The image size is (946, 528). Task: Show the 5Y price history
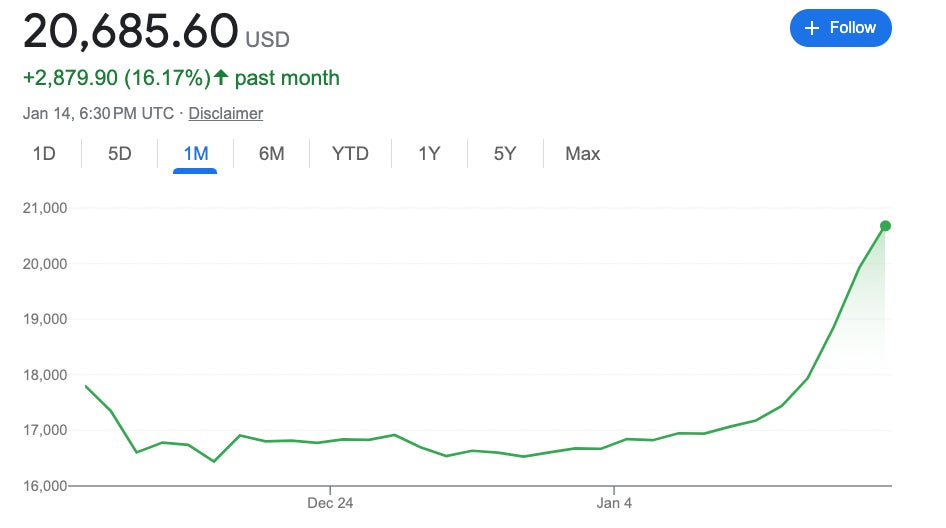click(x=505, y=154)
